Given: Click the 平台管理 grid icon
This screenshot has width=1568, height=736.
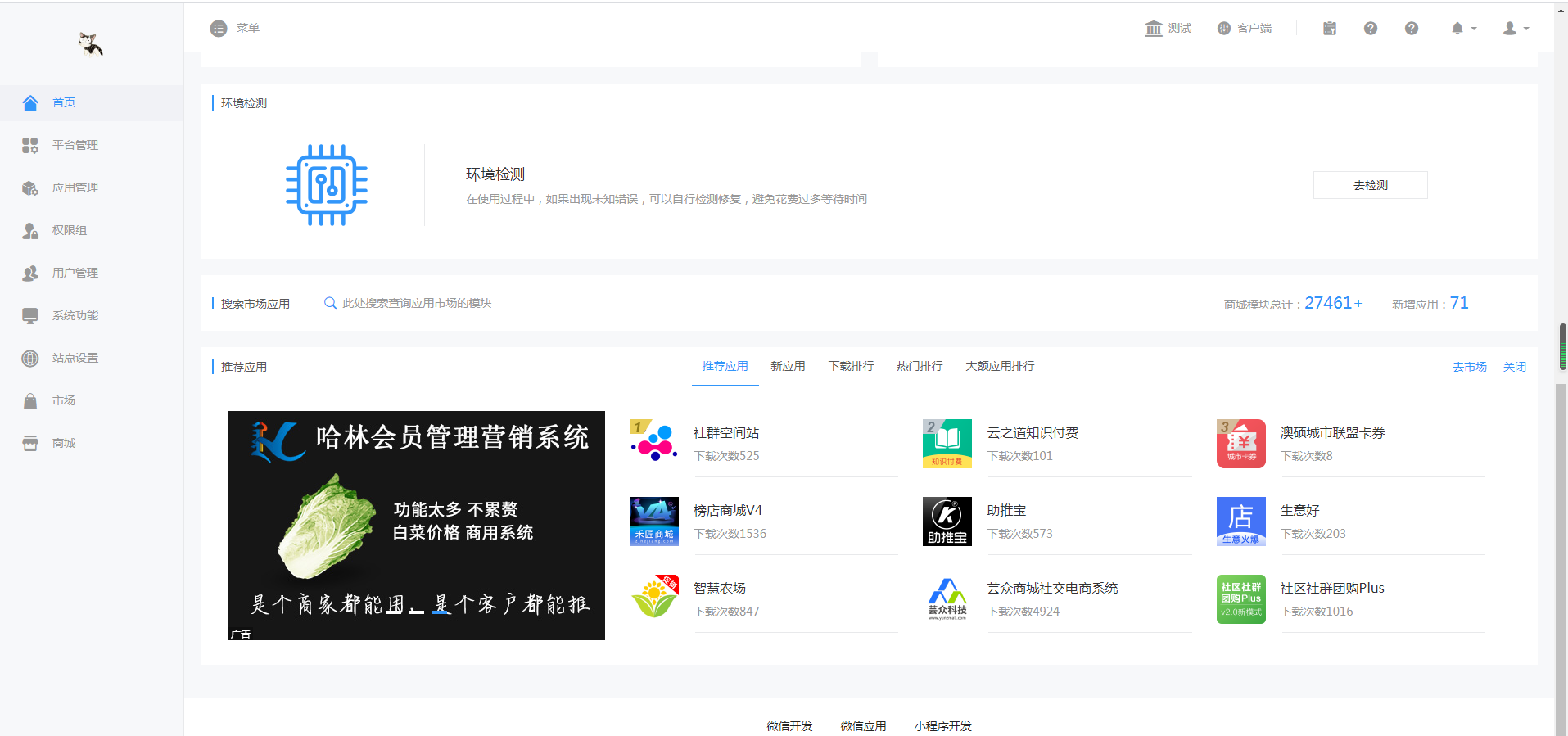Looking at the screenshot, I should (x=30, y=146).
